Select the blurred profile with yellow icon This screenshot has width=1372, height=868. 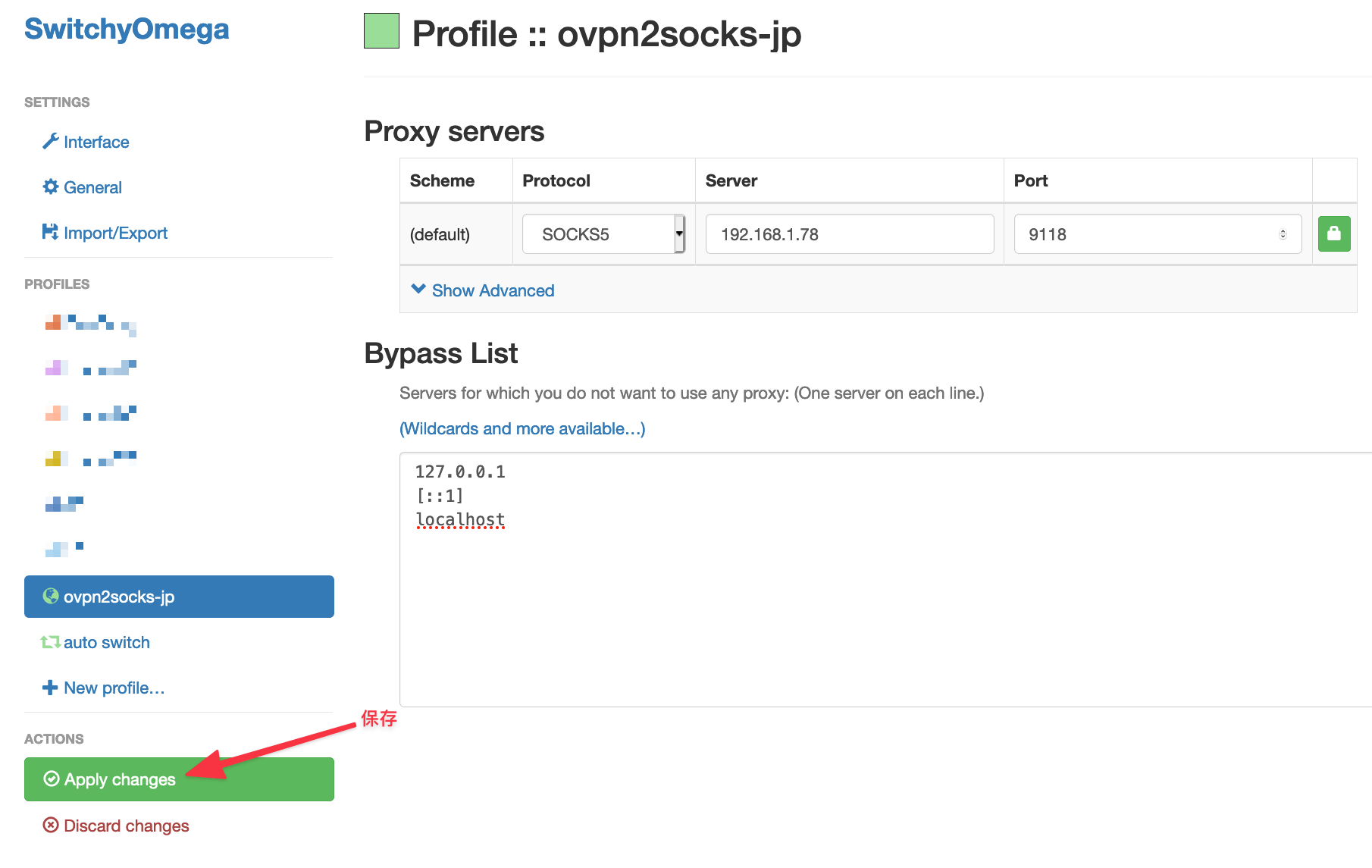click(91, 457)
